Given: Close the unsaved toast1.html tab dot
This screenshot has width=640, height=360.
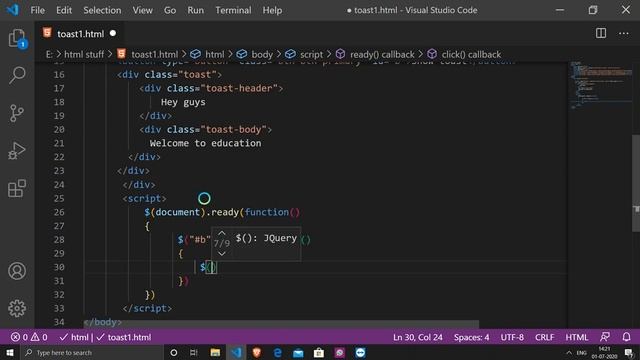Looking at the screenshot, I should [113, 33].
